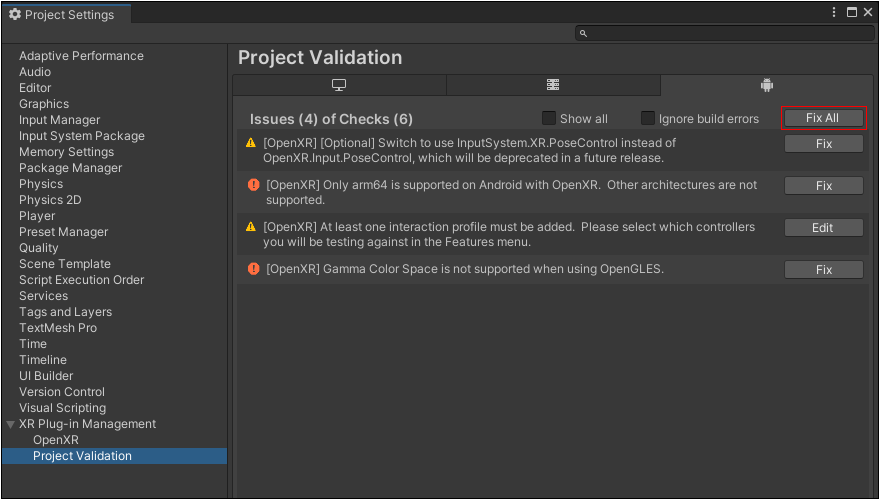This screenshot has height=500, width=880.
Task: Fix the arm64 architecture issue
Action: (x=823, y=186)
